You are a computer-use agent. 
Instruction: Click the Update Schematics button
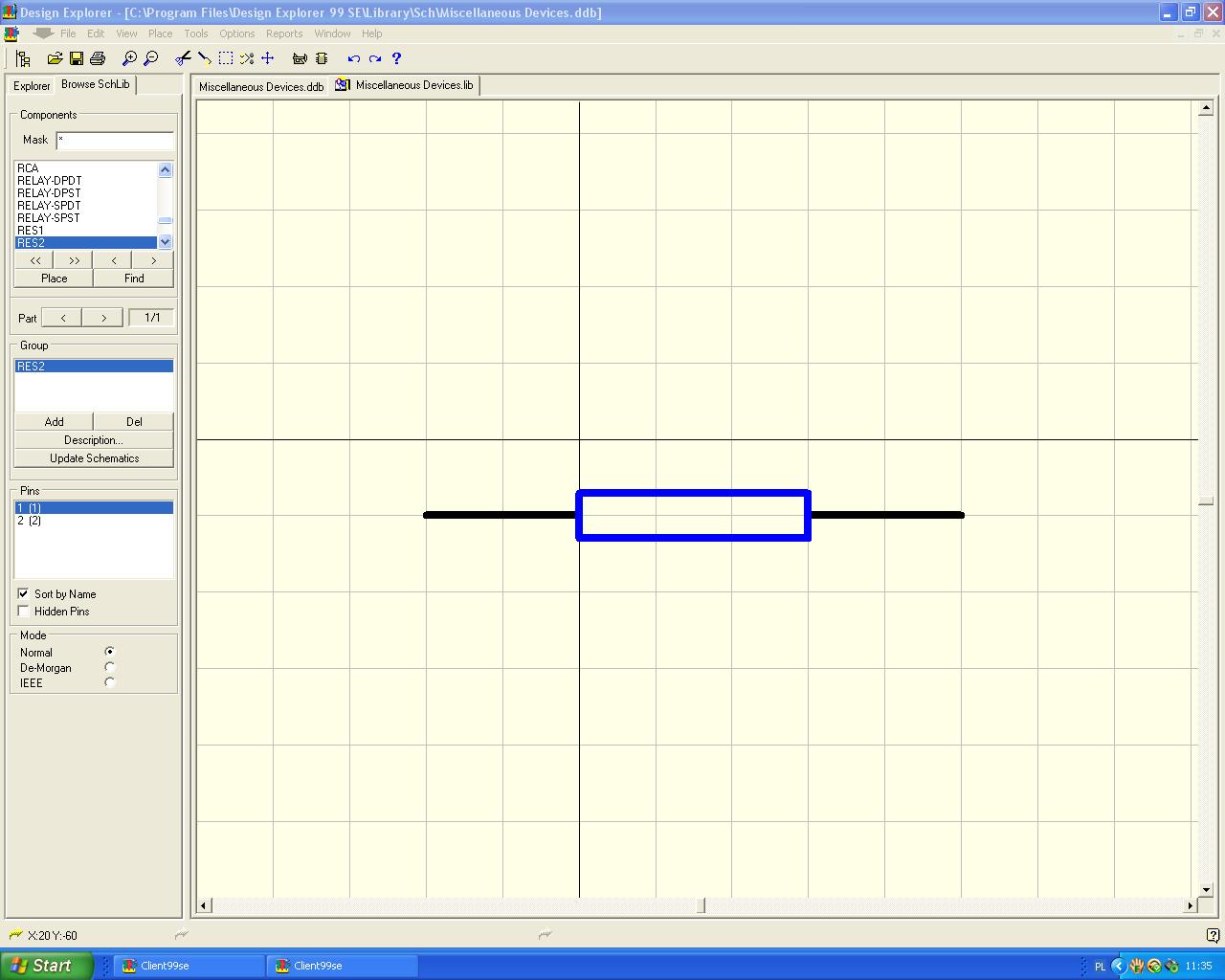[94, 458]
